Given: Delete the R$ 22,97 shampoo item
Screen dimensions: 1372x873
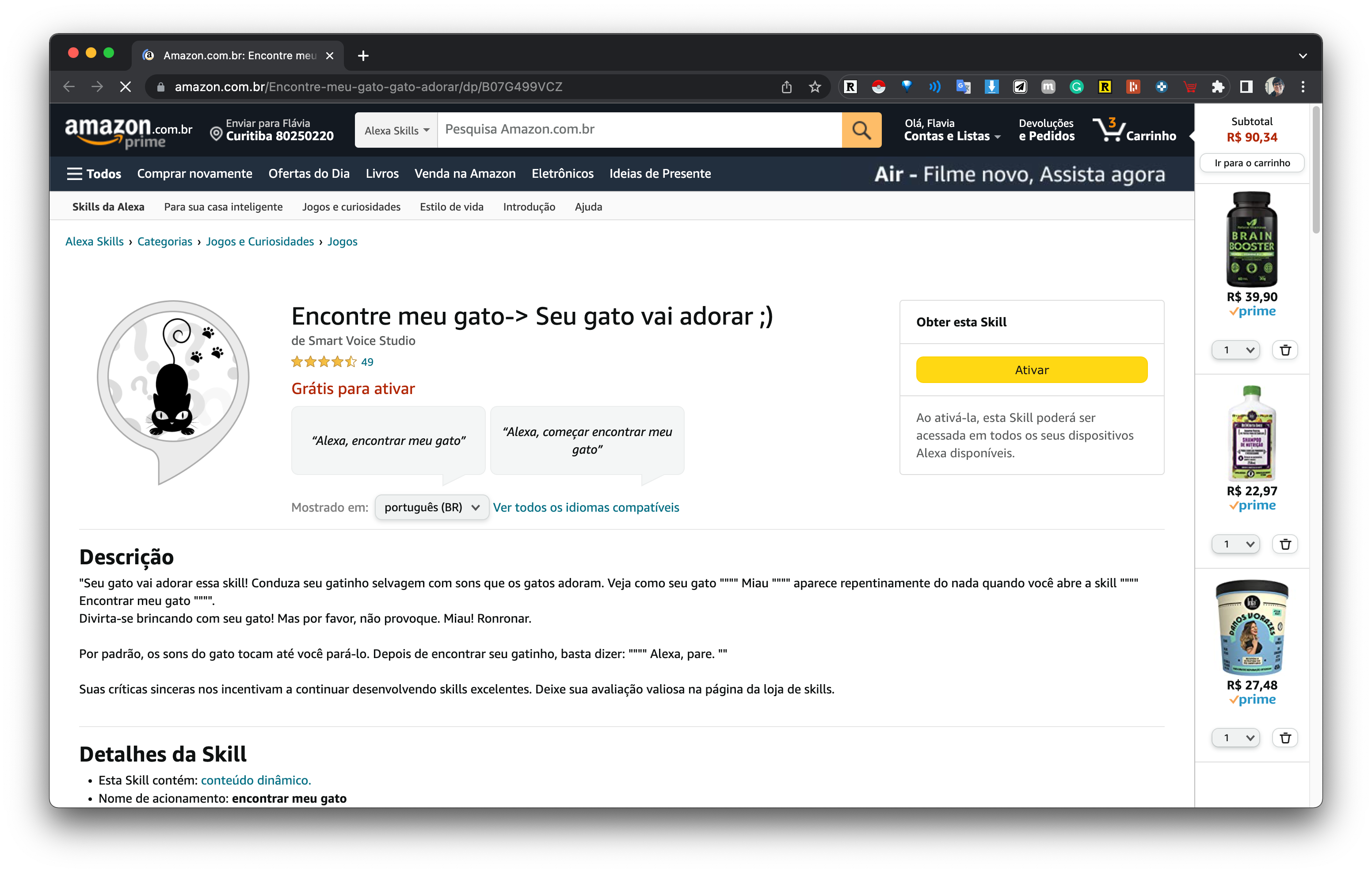Looking at the screenshot, I should click(x=1285, y=544).
